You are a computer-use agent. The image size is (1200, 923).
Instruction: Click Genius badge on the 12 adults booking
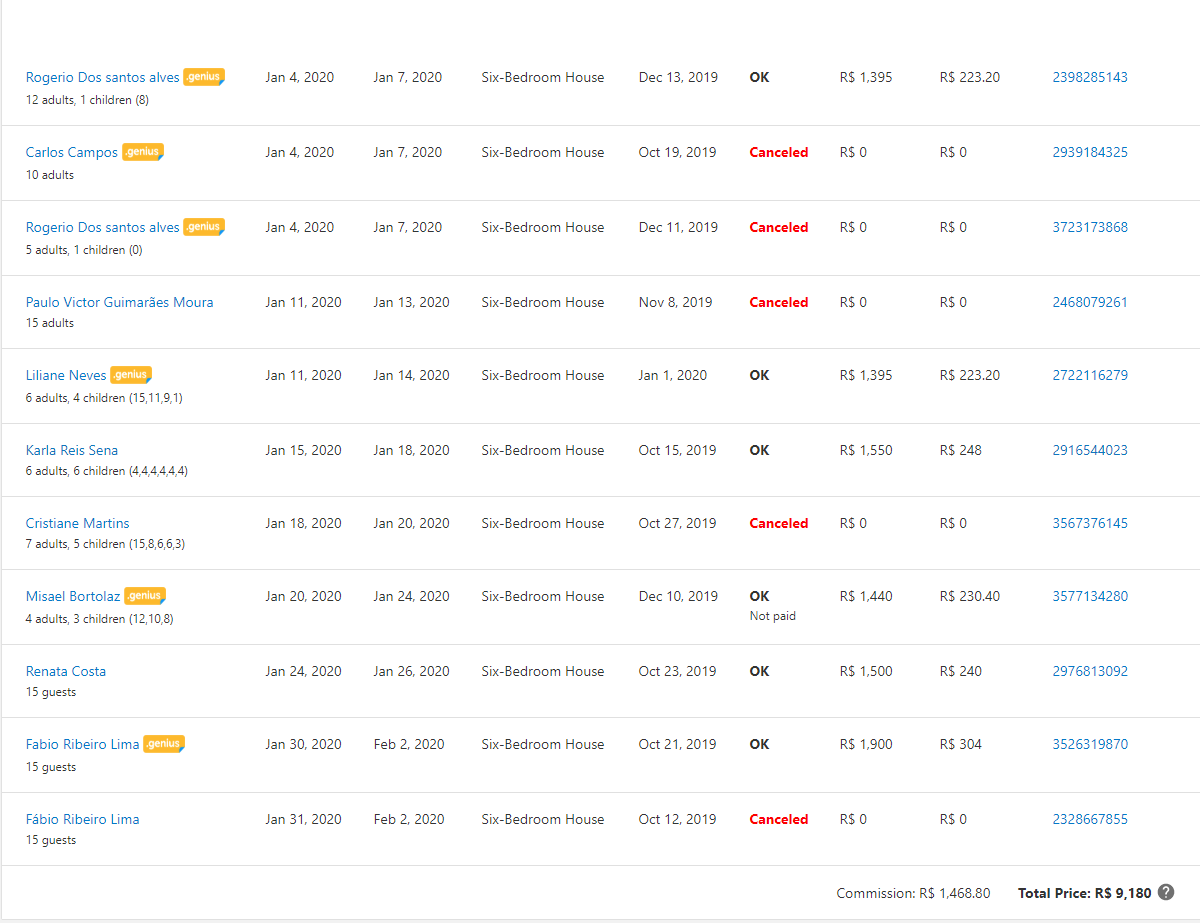pos(204,77)
